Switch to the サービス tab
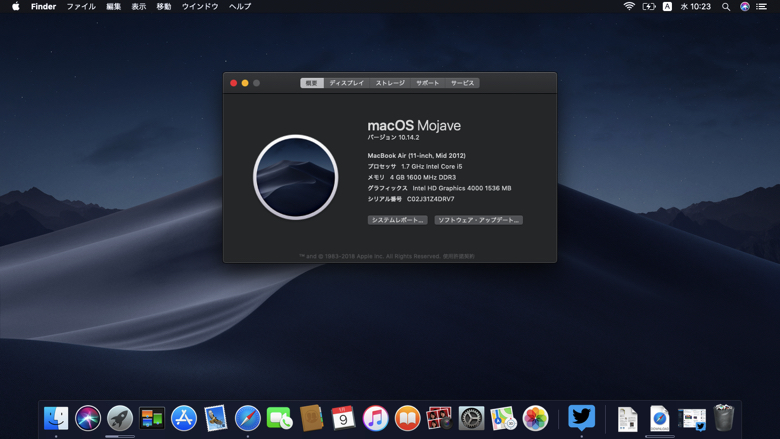Screen dimensions: 780x439 (x=463, y=83)
